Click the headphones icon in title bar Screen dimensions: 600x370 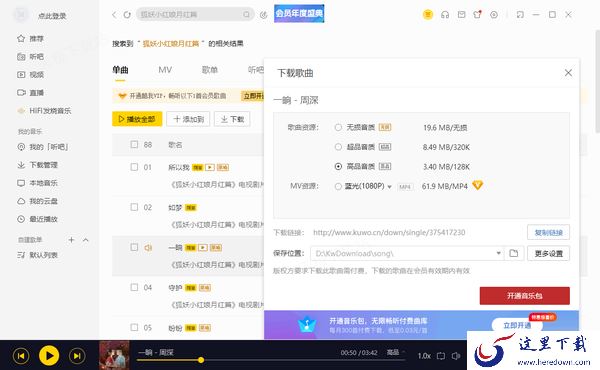click(x=445, y=15)
